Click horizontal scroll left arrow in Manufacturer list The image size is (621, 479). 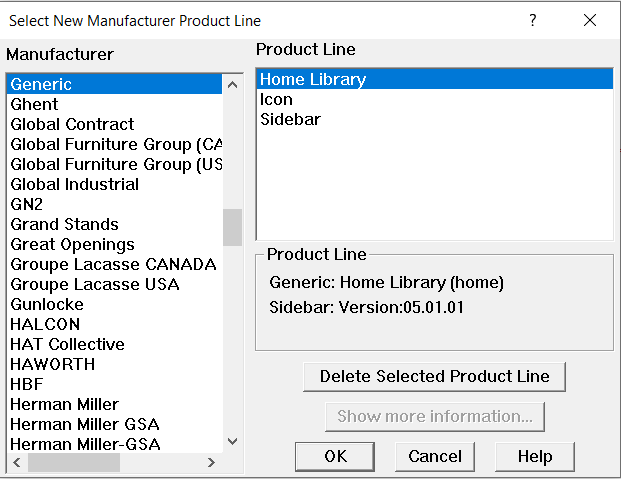[17, 462]
